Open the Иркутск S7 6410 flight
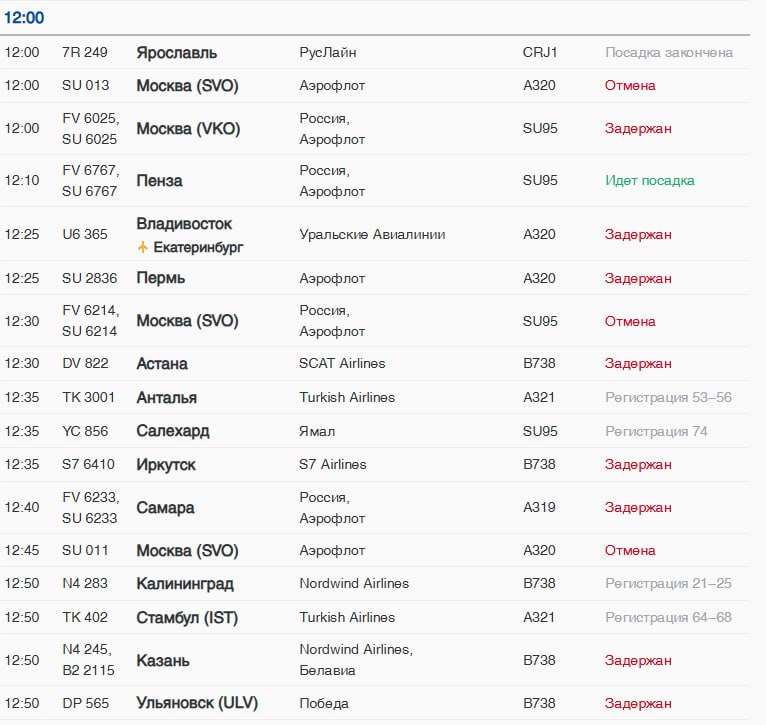 click(375, 464)
